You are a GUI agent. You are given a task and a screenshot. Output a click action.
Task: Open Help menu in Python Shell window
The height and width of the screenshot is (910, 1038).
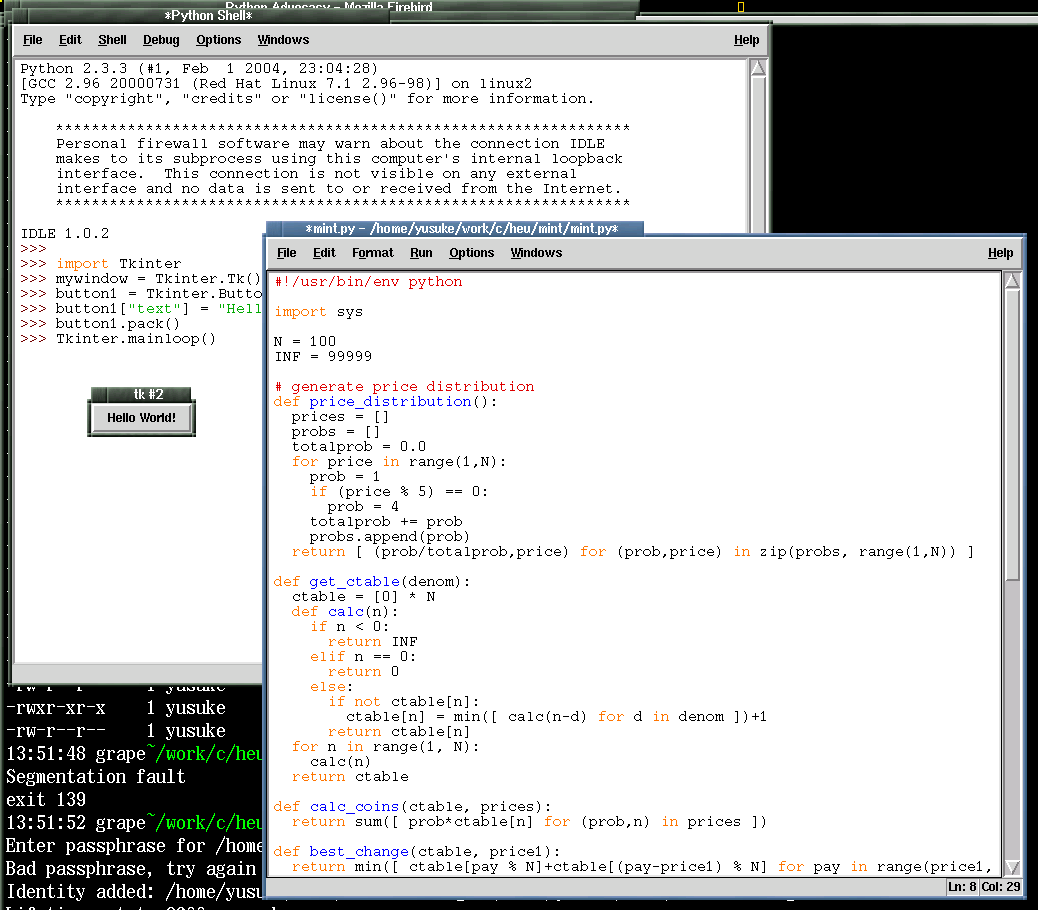pyautogui.click(x=746, y=40)
